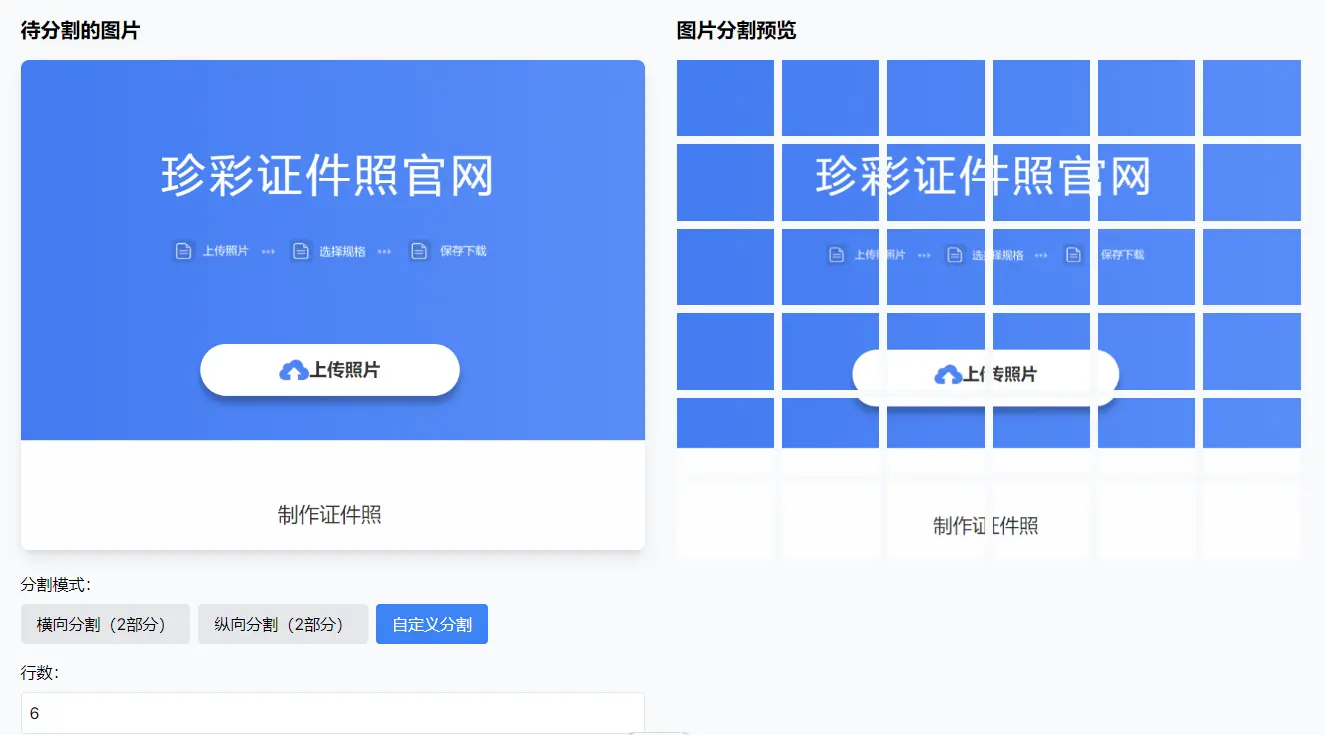
Task: Select 纵向分割（2部分）split mode
Action: pyautogui.click(x=283, y=623)
